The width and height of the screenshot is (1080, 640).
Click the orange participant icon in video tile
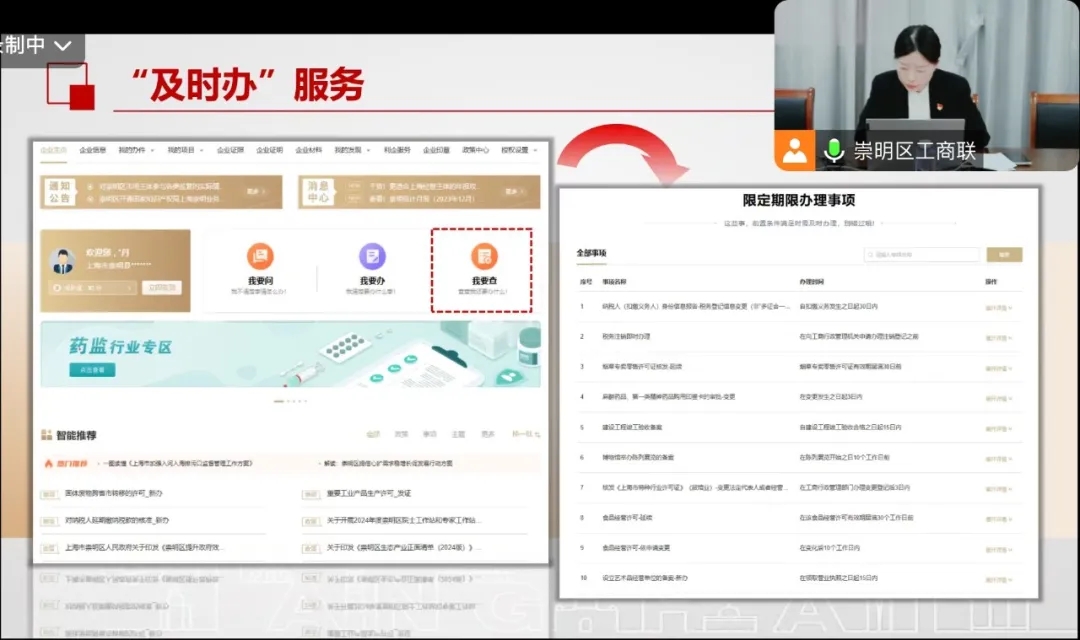point(795,151)
